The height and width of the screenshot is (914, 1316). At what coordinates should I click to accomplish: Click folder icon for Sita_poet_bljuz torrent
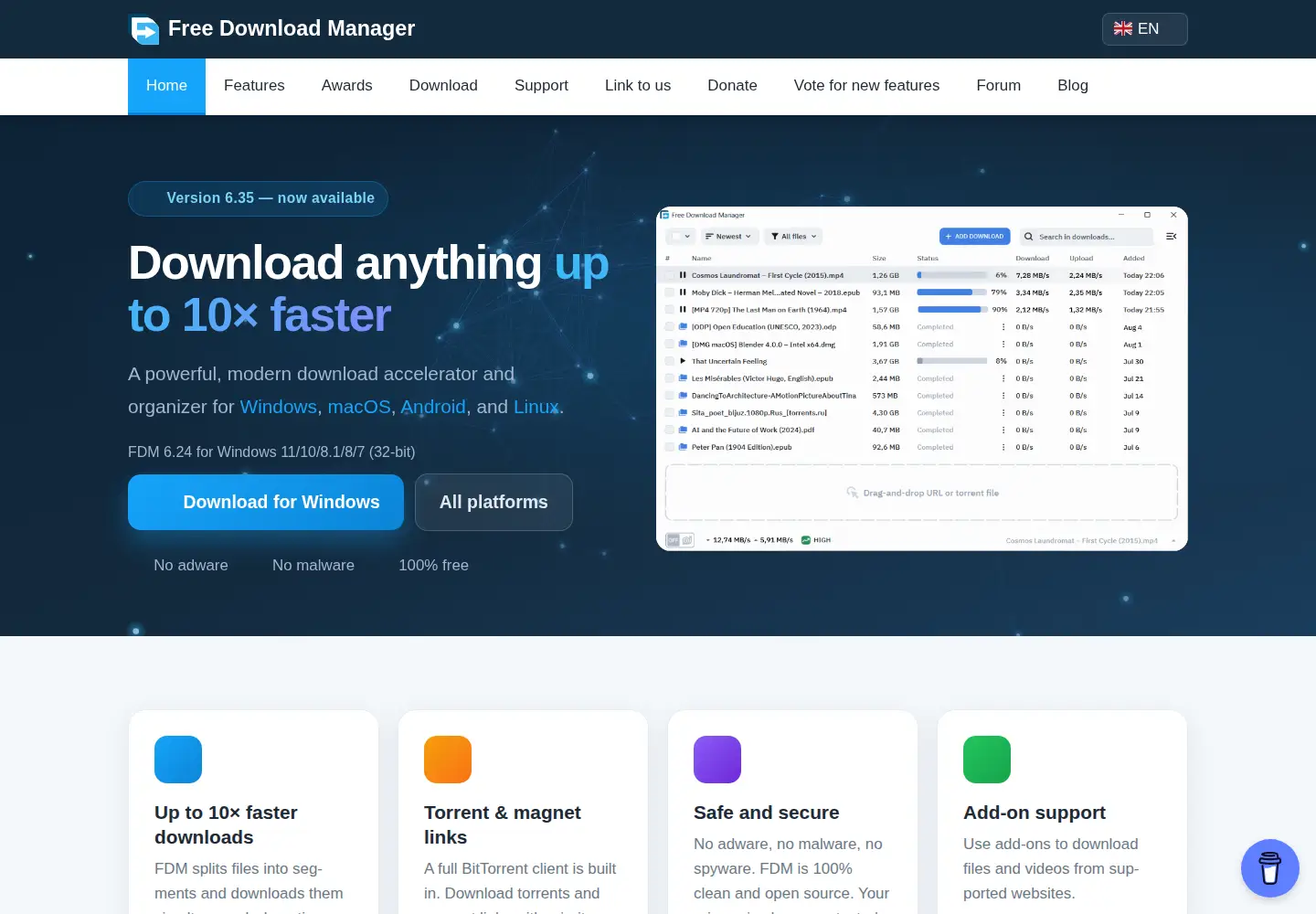(683, 412)
